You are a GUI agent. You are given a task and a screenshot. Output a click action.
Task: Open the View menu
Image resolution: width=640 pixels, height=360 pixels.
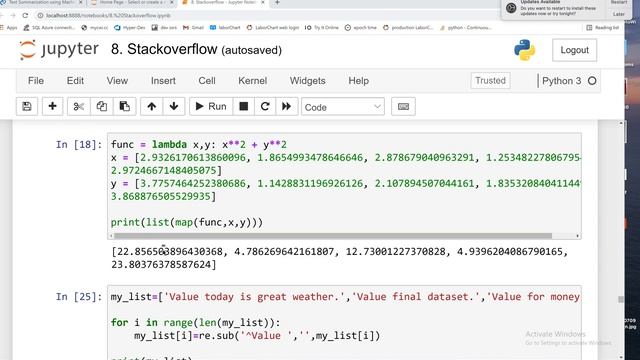(x=117, y=81)
